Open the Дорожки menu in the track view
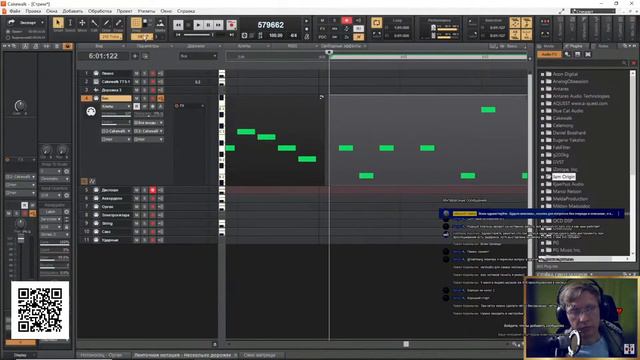Screen dimensions: 640x360 click(x=196, y=46)
